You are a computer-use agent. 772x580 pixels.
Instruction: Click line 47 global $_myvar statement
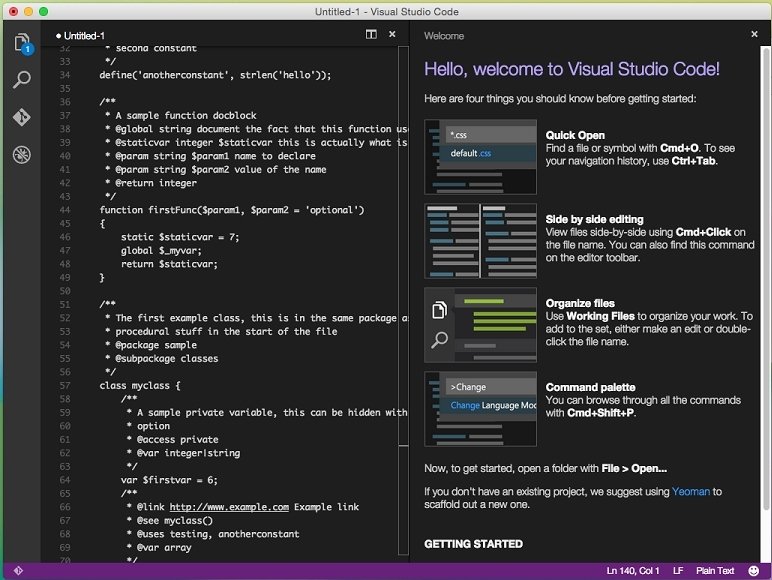(161, 251)
